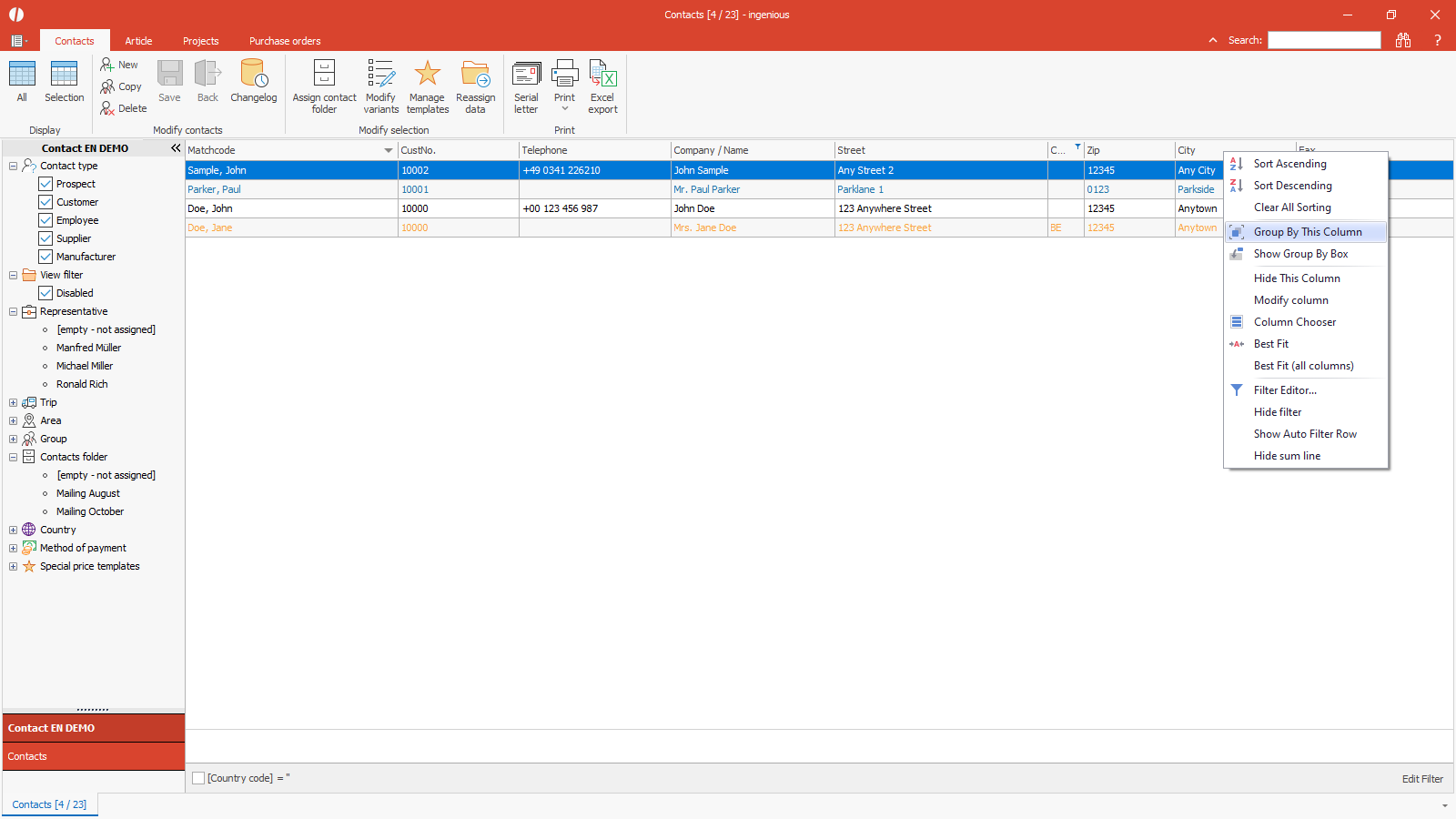Click the Modify variants icon
Image resolution: width=1456 pixels, height=819 pixels.
[380, 75]
